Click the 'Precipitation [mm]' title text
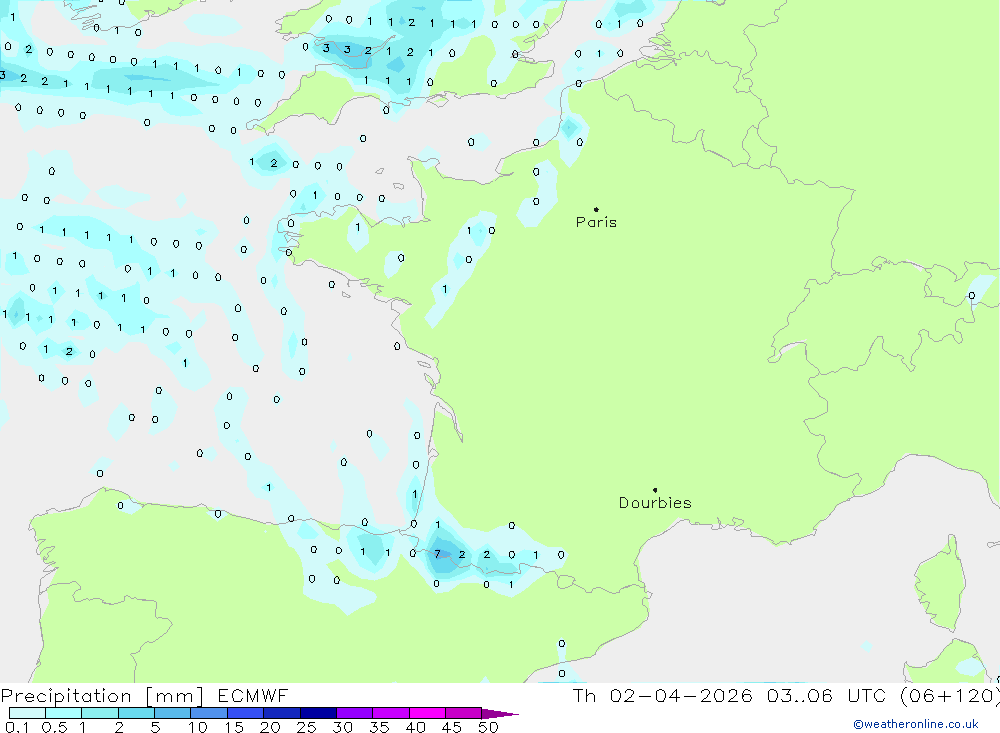The width and height of the screenshot is (1000, 733). pos(102,696)
